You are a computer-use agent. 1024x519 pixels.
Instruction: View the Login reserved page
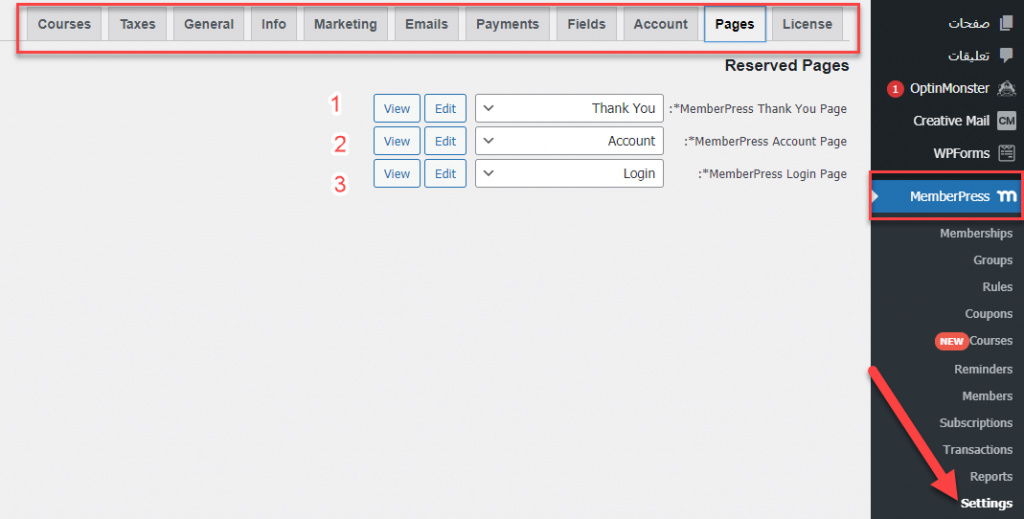pyautogui.click(x=397, y=174)
